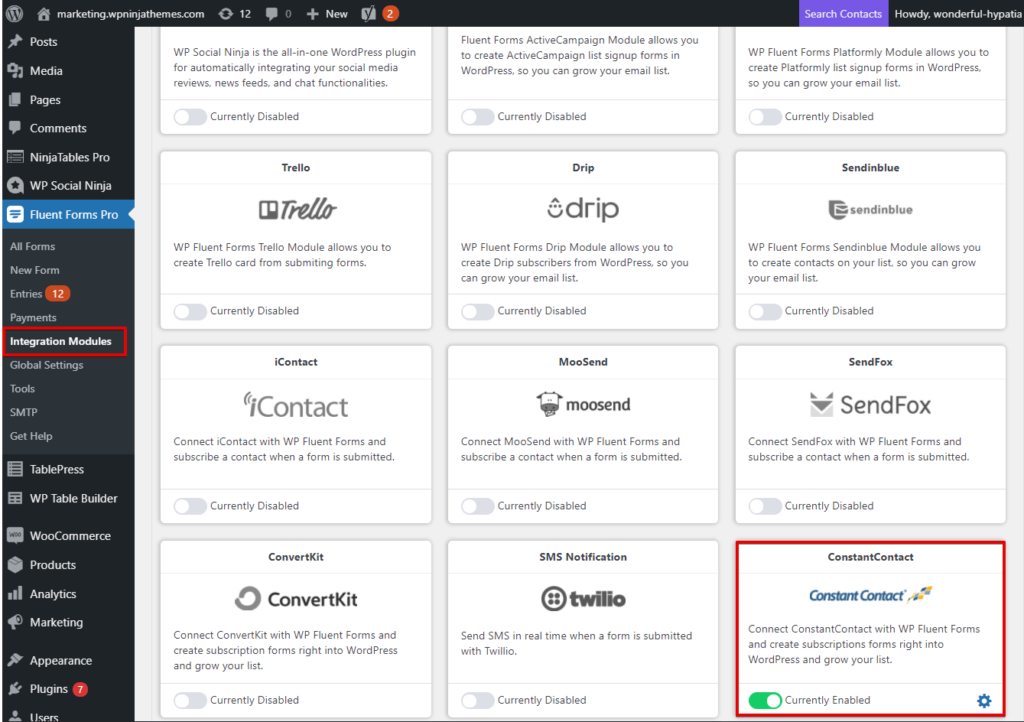This screenshot has height=722, width=1024.
Task: Click the twilio logo image
Action: click(583, 599)
